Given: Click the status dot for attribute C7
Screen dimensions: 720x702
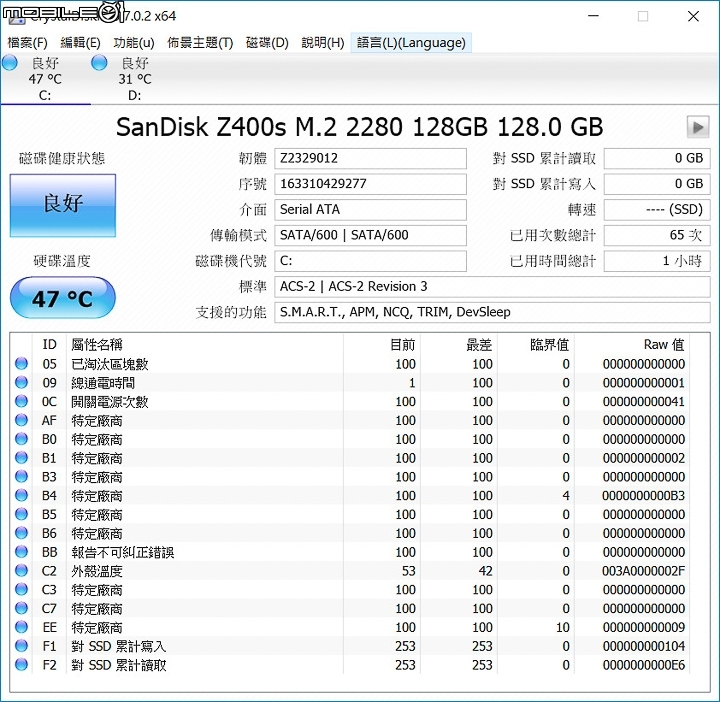Looking at the screenshot, I should point(21,608).
